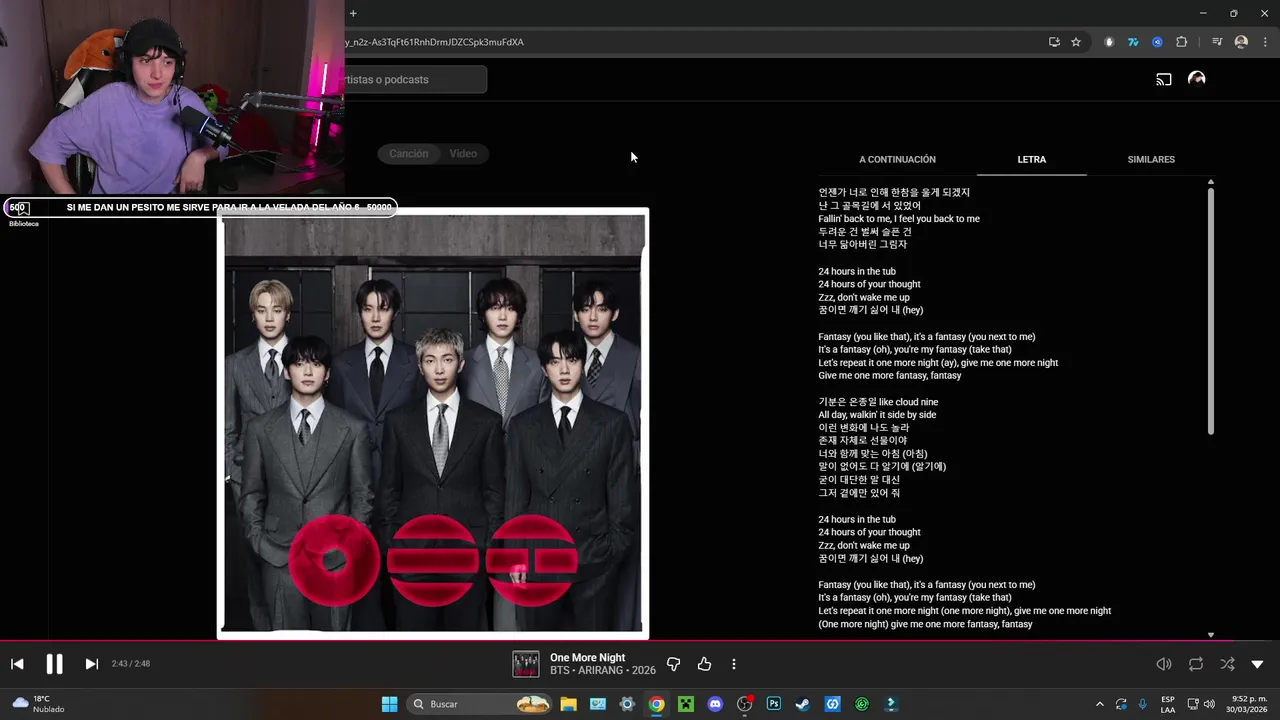Click the blue round extension icon
The width and height of the screenshot is (1280, 720).
[1157, 42]
